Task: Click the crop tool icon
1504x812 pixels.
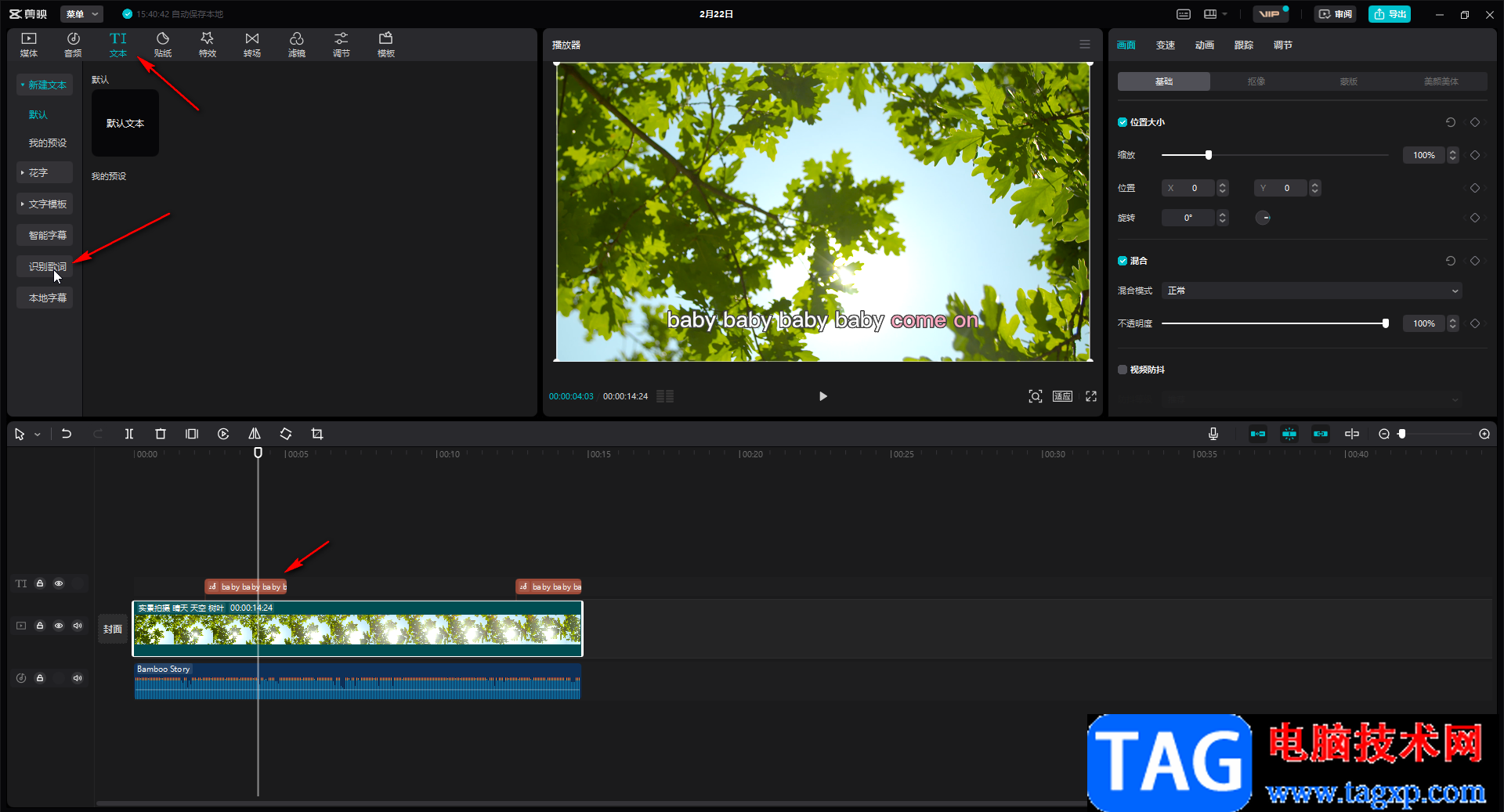Action: pos(317,434)
